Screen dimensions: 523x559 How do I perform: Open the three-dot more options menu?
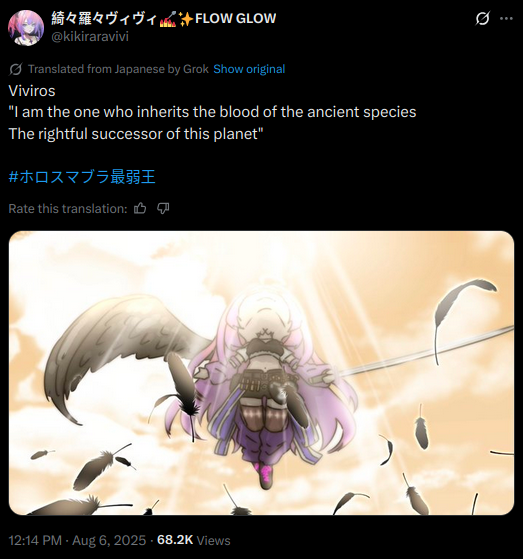pos(506,19)
